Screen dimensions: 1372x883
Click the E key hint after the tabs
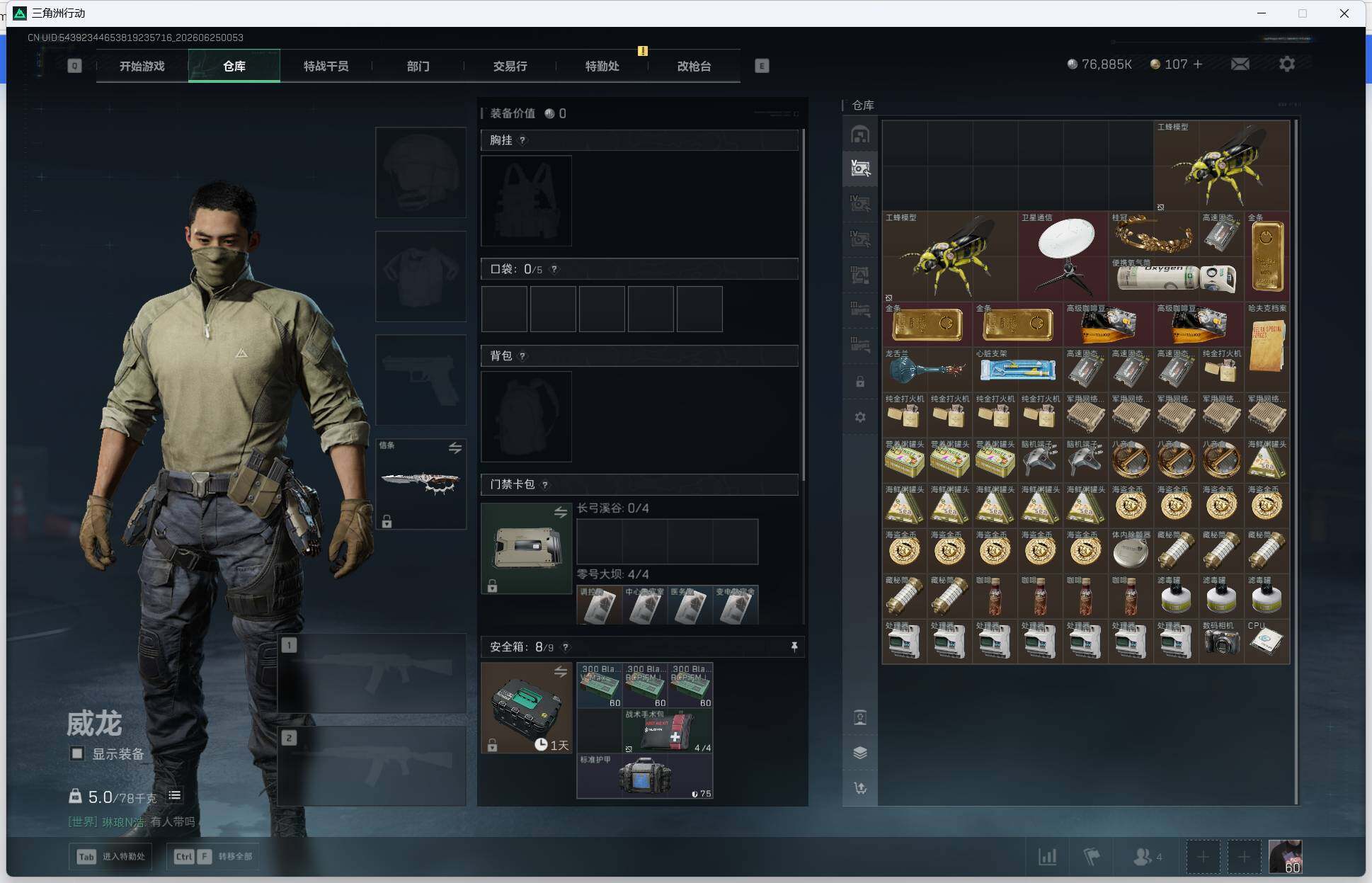click(x=762, y=66)
